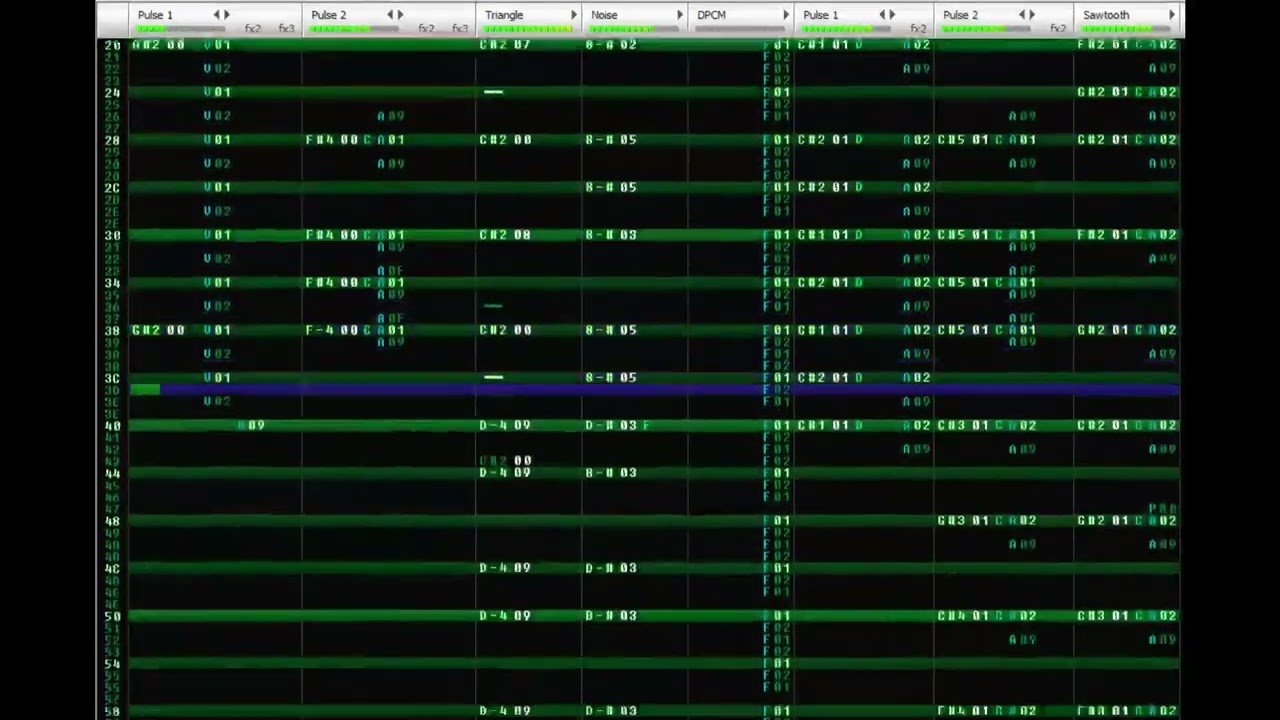The image size is (1280, 720).
Task: Select row number 28 in the pattern
Action: (x=112, y=140)
